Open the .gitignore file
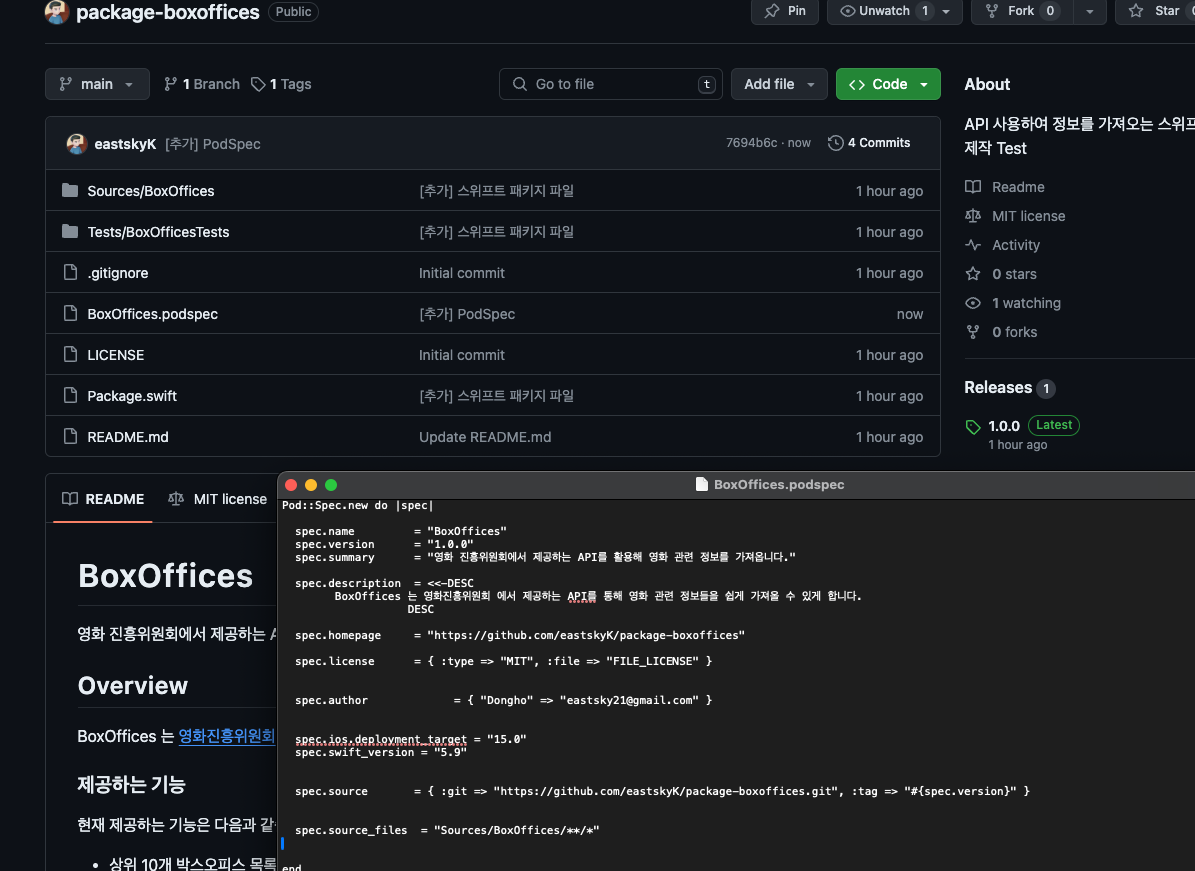 coord(118,273)
